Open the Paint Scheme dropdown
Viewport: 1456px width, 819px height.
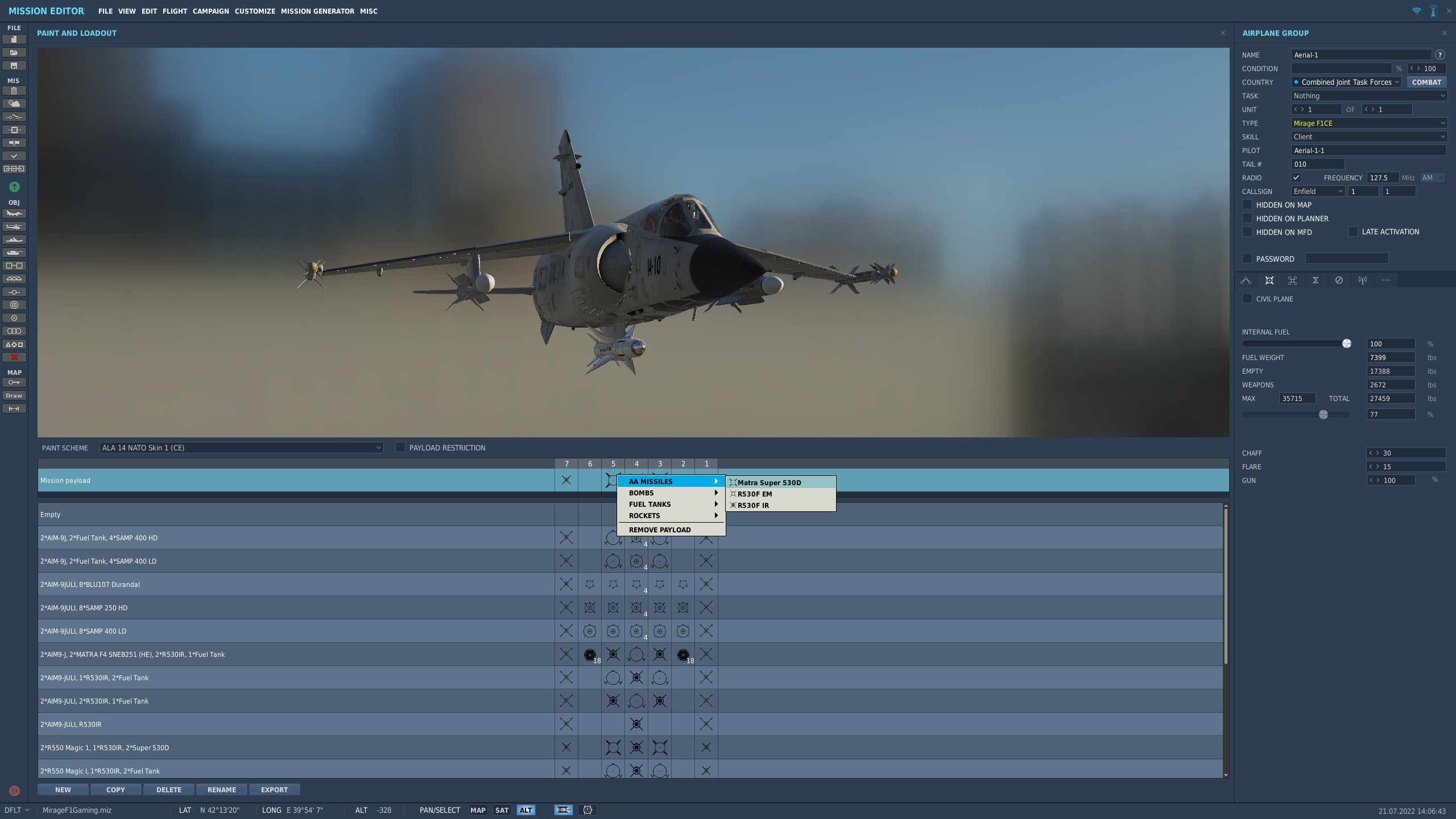click(241, 448)
